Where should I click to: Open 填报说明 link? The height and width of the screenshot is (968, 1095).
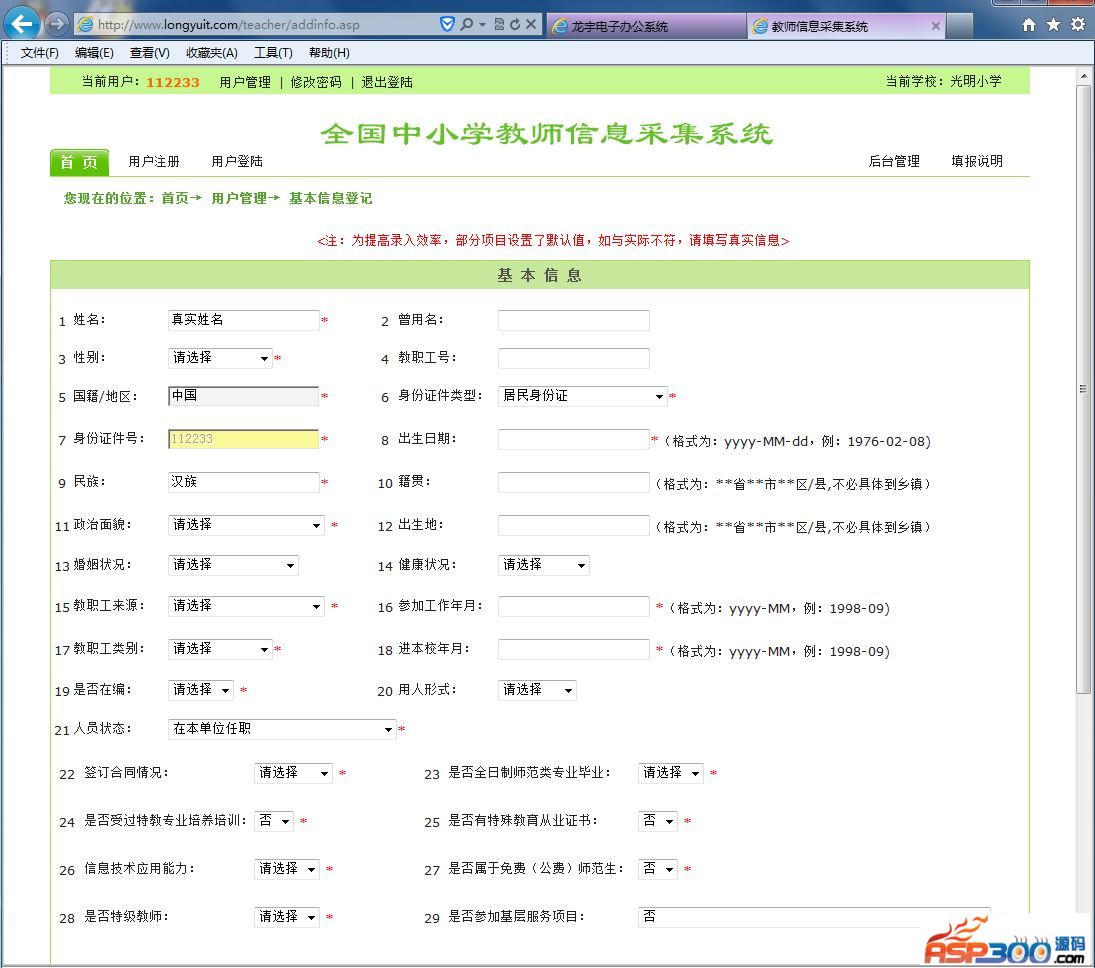pyautogui.click(x=977, y=161)
